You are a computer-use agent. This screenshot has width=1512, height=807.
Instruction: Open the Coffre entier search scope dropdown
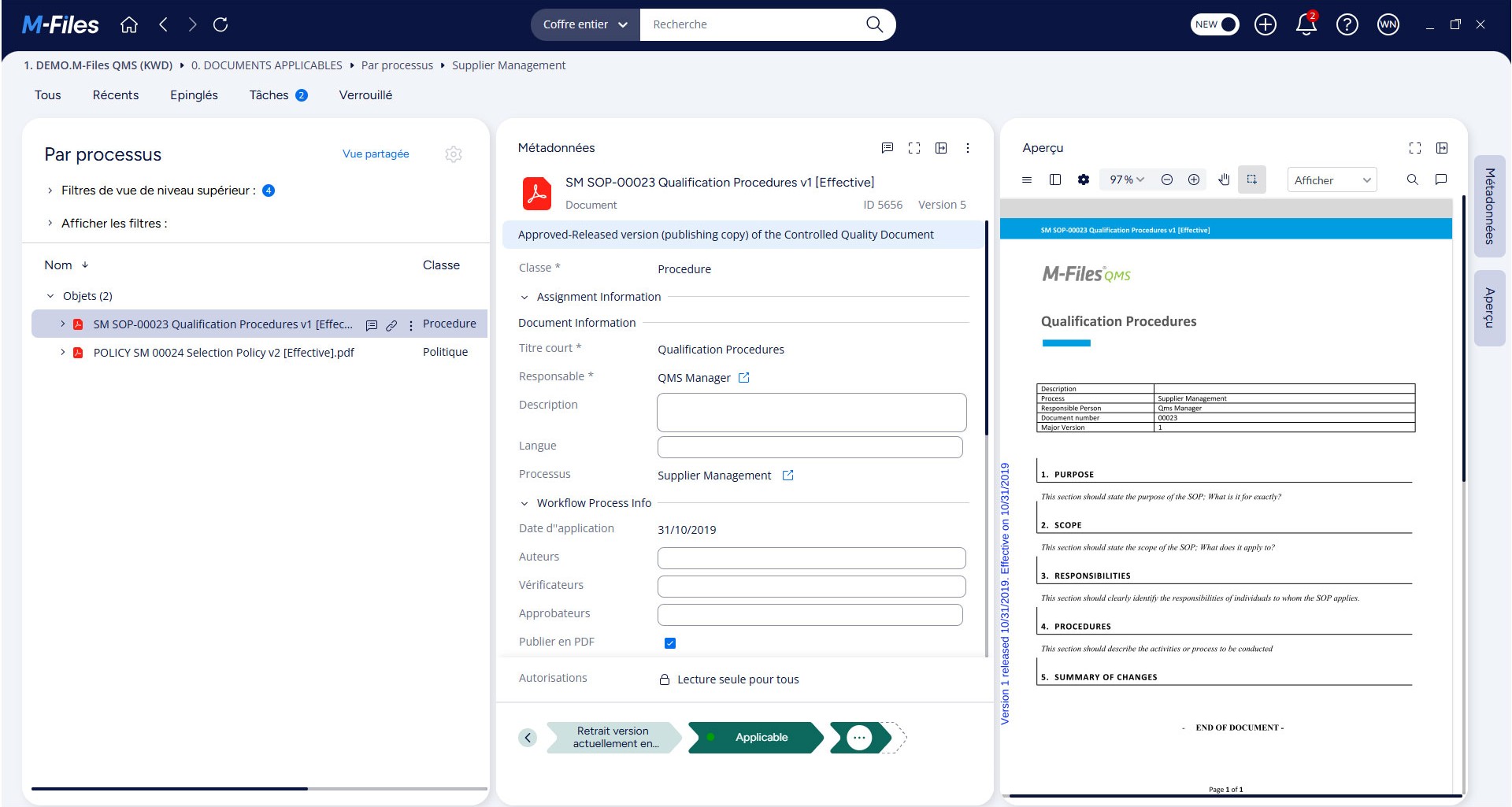click(585, 24)
